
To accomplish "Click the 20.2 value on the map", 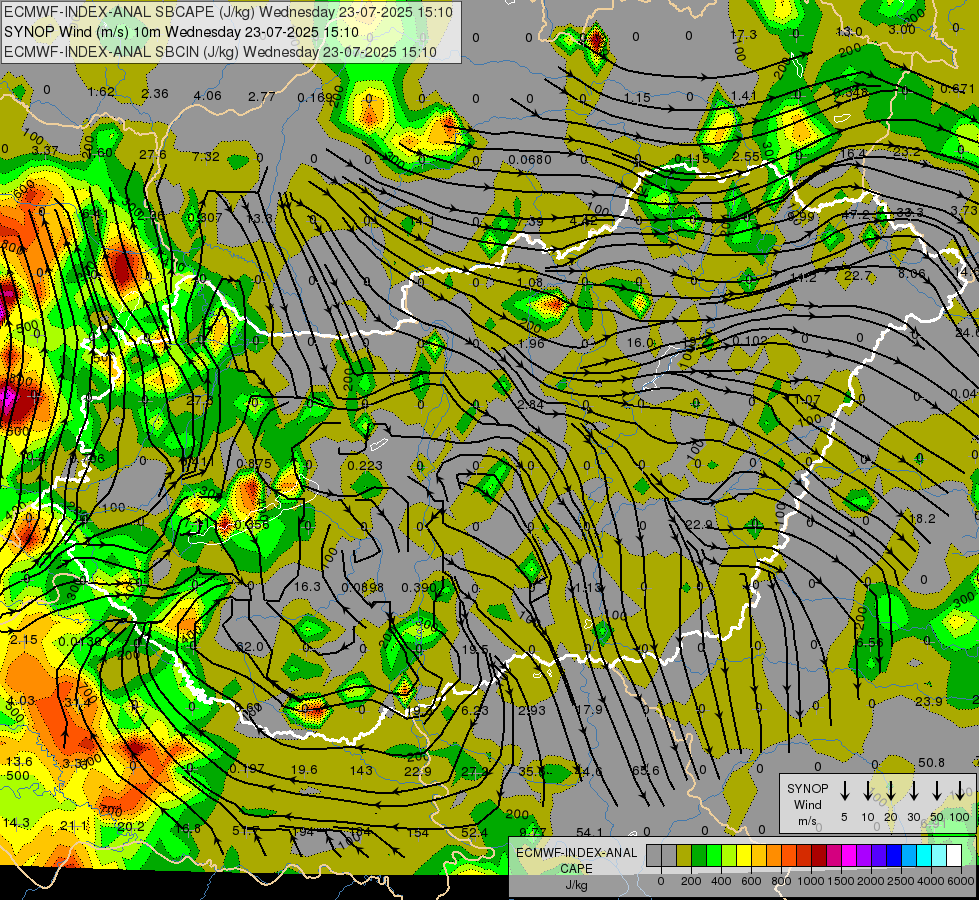I will click(x=130, y=826).
